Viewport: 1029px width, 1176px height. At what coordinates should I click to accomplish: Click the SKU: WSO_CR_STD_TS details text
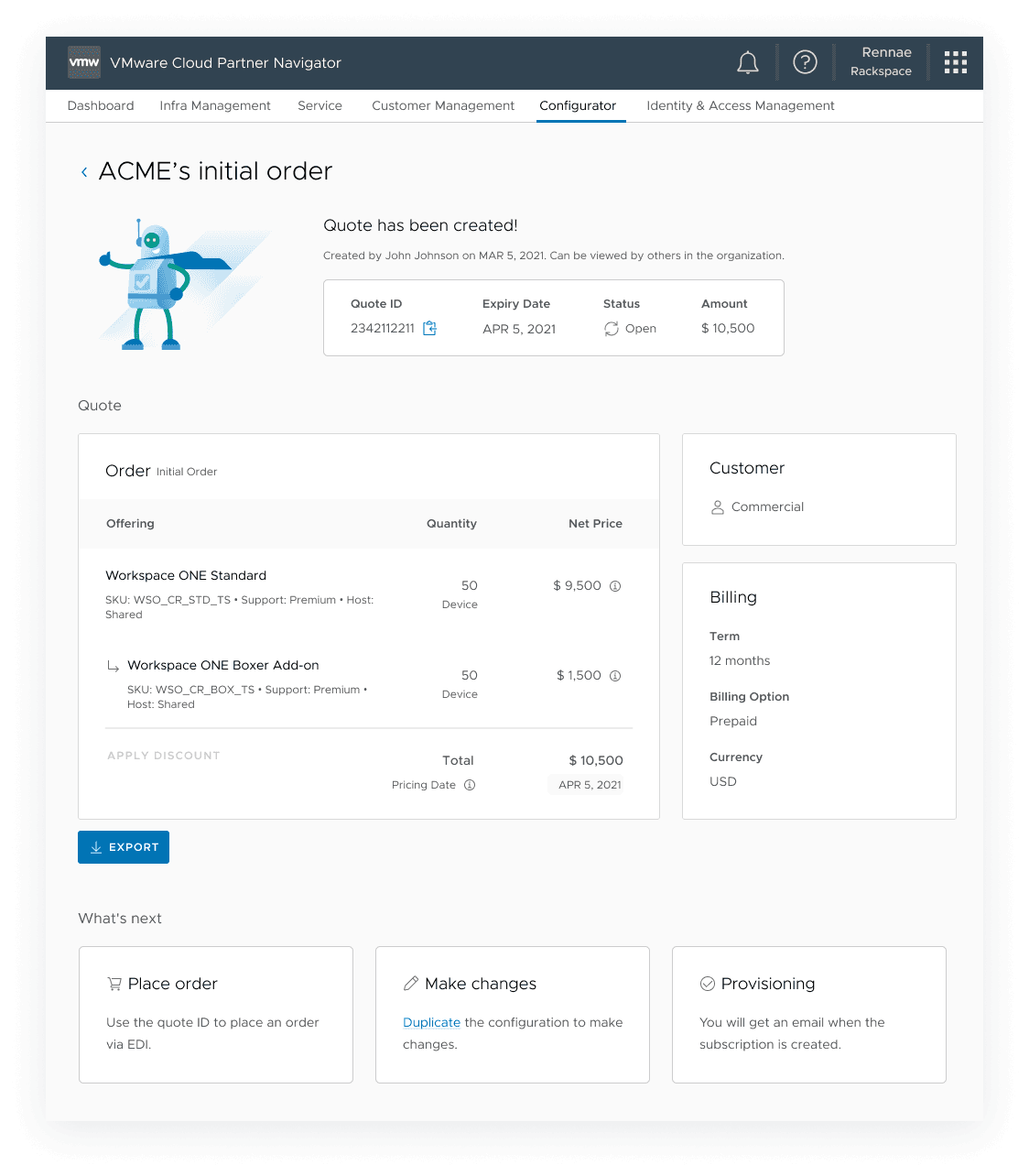(x=239, y=607)
